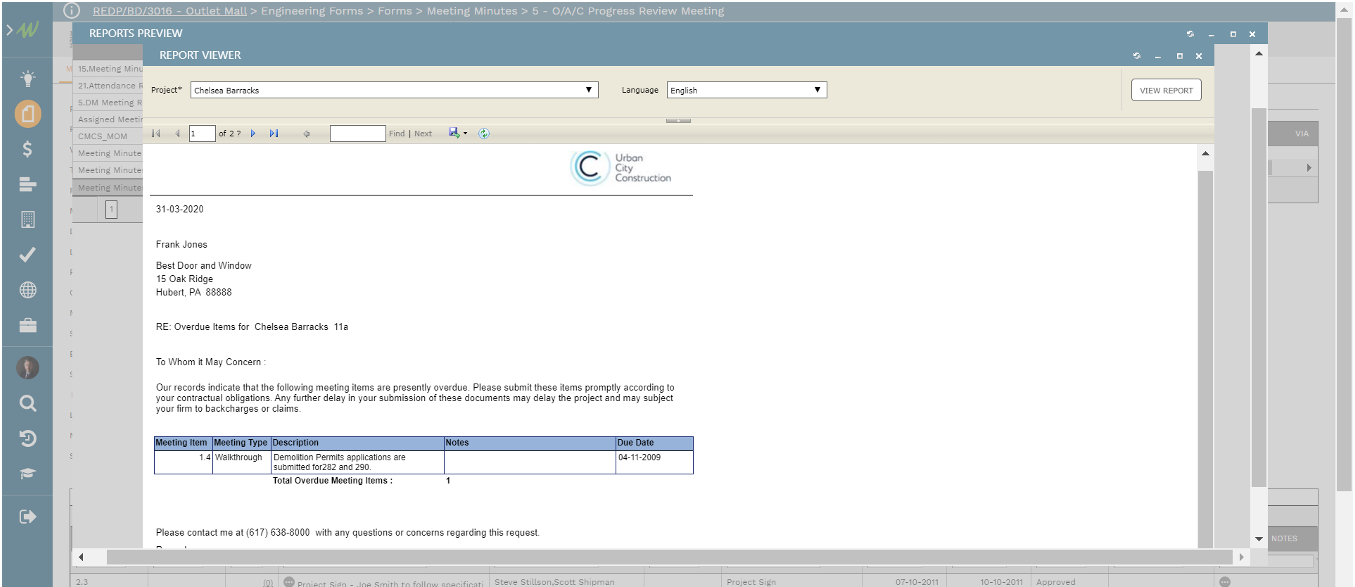Click the logout arrow icon in sidebar
The width and height of the screenshot is (1355, 587).
[28, 516]
